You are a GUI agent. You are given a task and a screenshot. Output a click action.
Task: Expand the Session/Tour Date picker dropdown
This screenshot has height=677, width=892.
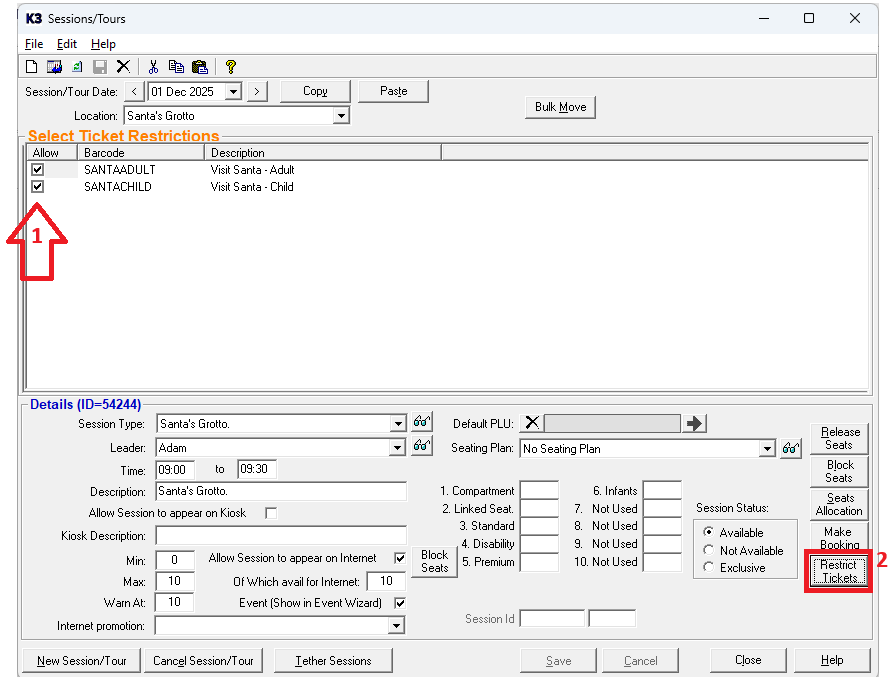click(x=233, y=91)
